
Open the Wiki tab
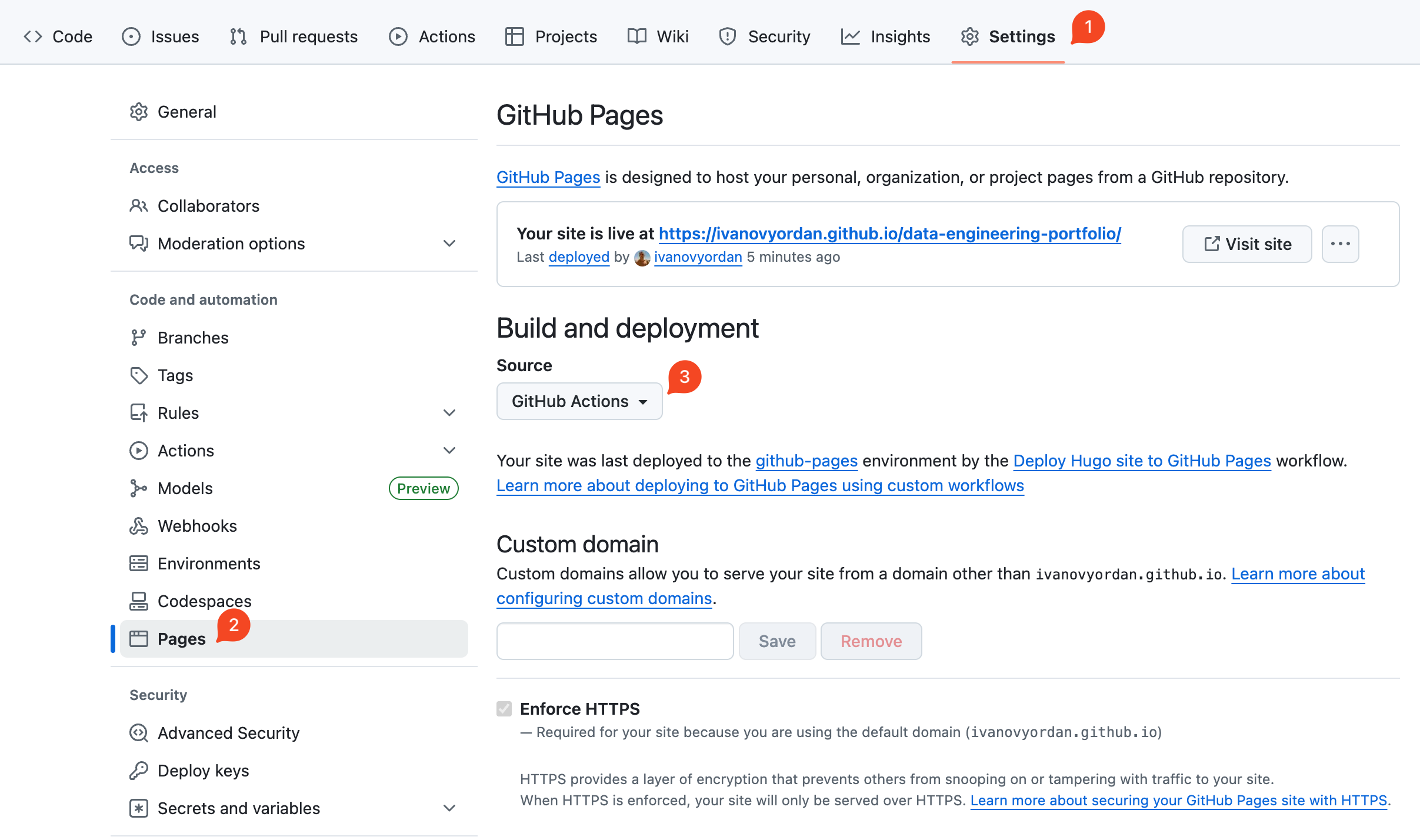point(658,36)
